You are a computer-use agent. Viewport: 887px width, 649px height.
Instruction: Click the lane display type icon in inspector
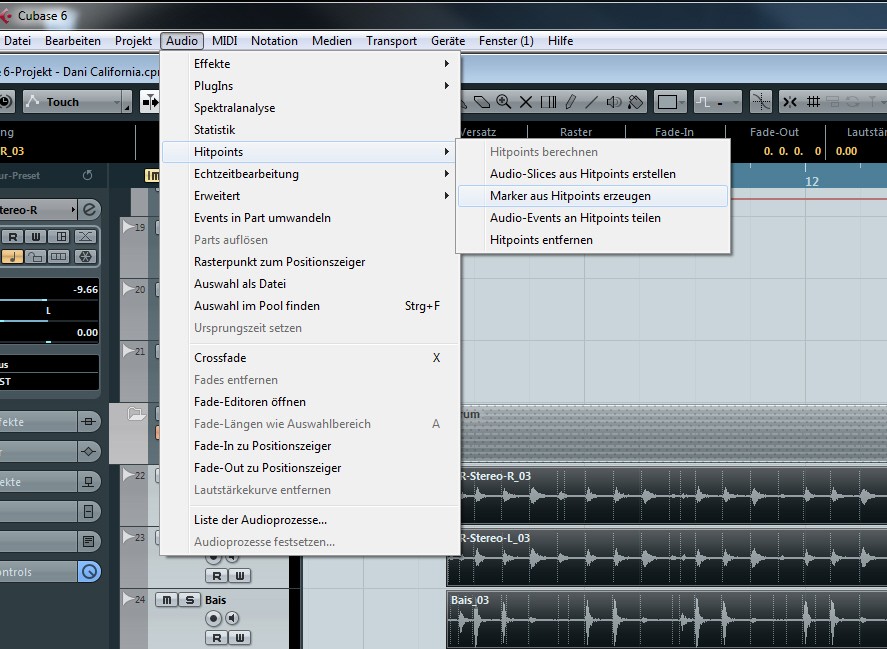(x=58, y=257)
